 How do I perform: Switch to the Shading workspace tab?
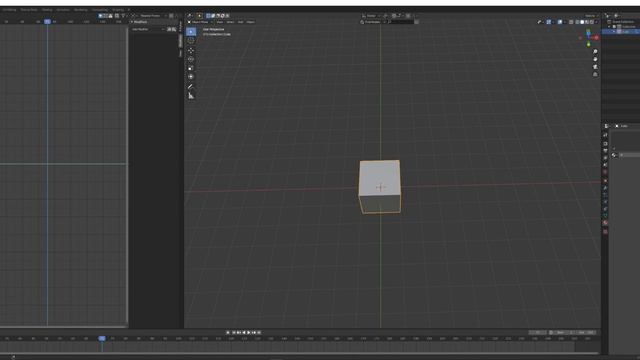coord(47,9)
